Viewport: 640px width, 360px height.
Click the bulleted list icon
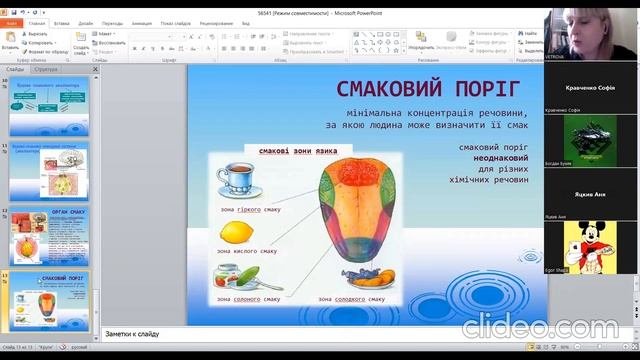[x=225, y=37]
